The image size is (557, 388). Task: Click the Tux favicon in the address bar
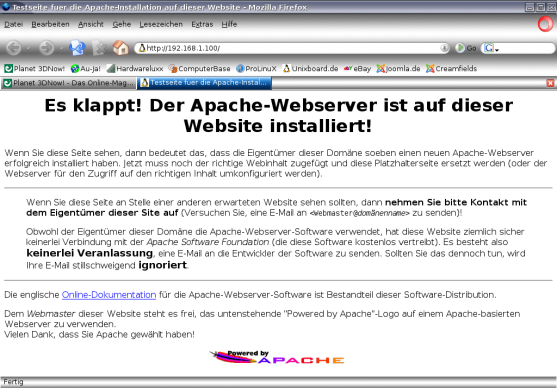[142, 48]
